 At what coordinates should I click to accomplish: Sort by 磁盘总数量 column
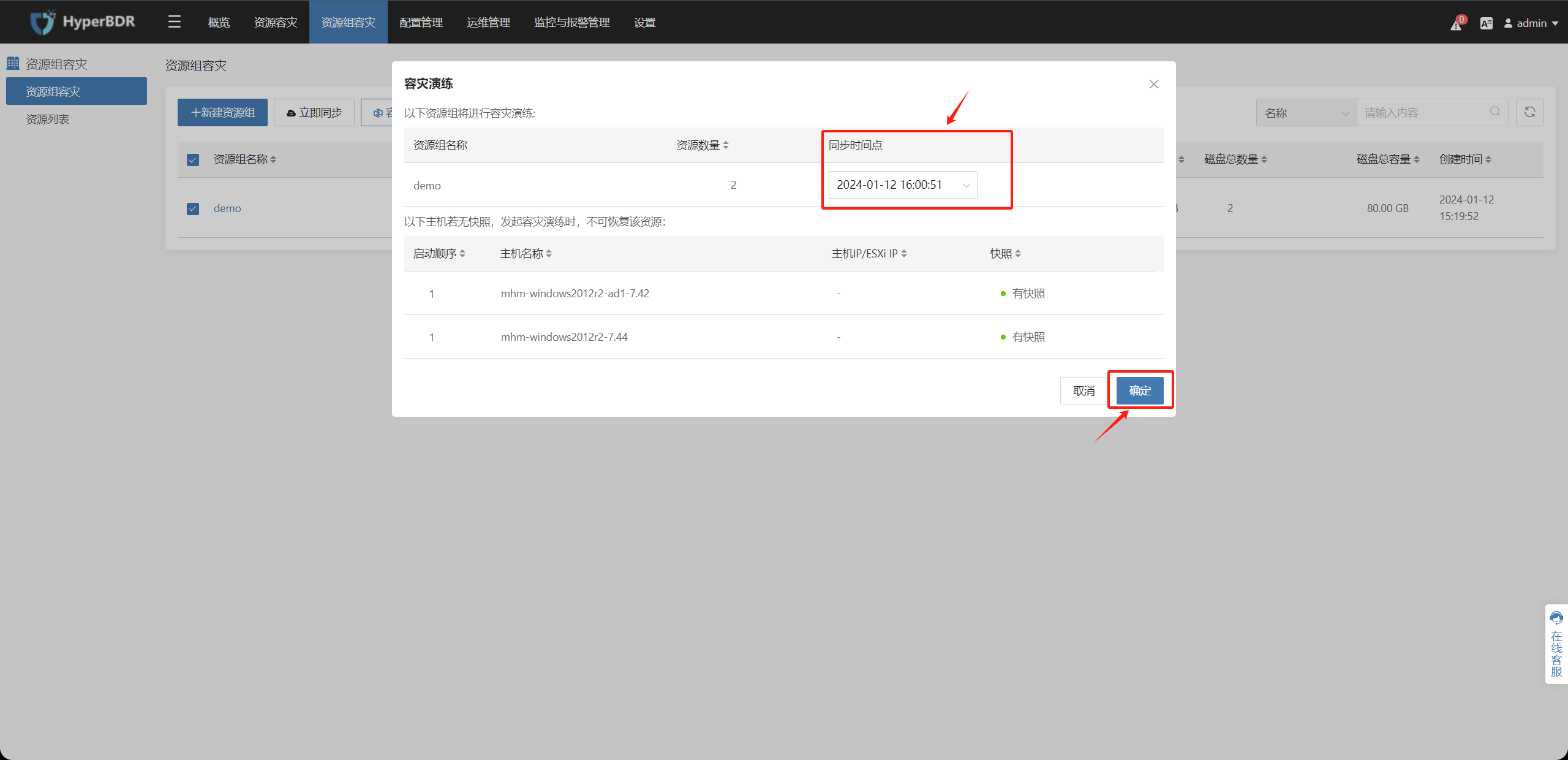click(x=1264, y=159)
